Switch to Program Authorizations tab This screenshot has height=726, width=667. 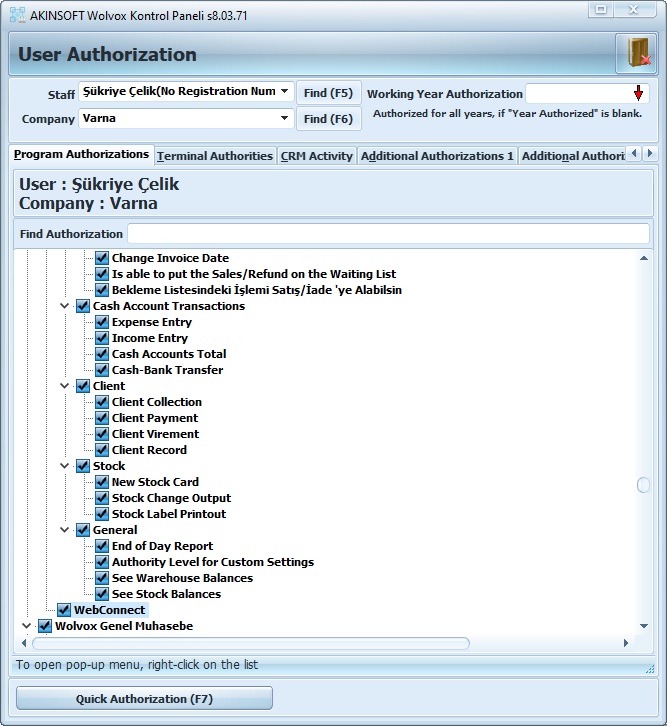click(81, 154)
